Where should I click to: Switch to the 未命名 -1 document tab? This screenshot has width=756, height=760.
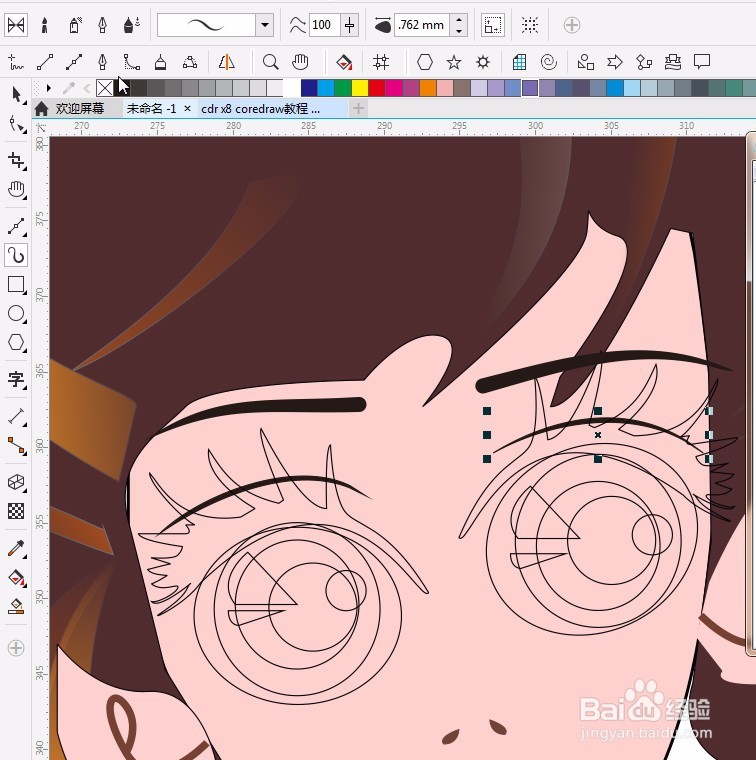pyautogui.click(x=152, y=109)
